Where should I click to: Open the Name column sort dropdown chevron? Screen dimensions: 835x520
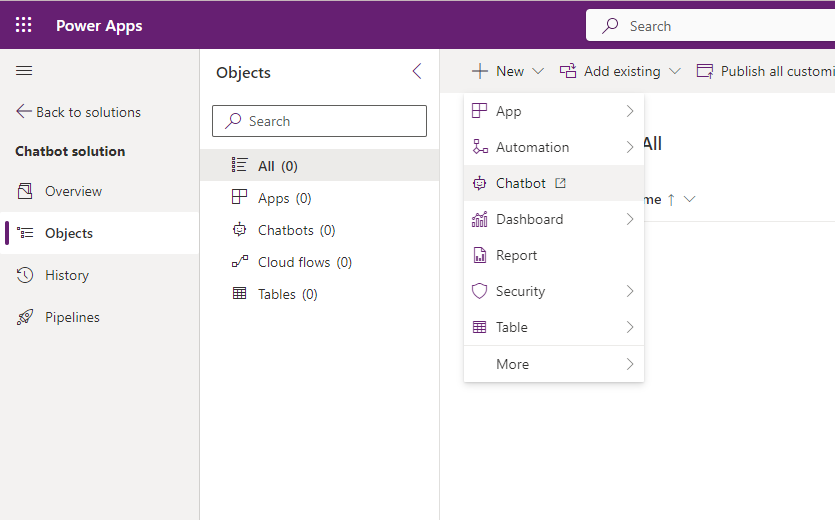coord(690,199)
